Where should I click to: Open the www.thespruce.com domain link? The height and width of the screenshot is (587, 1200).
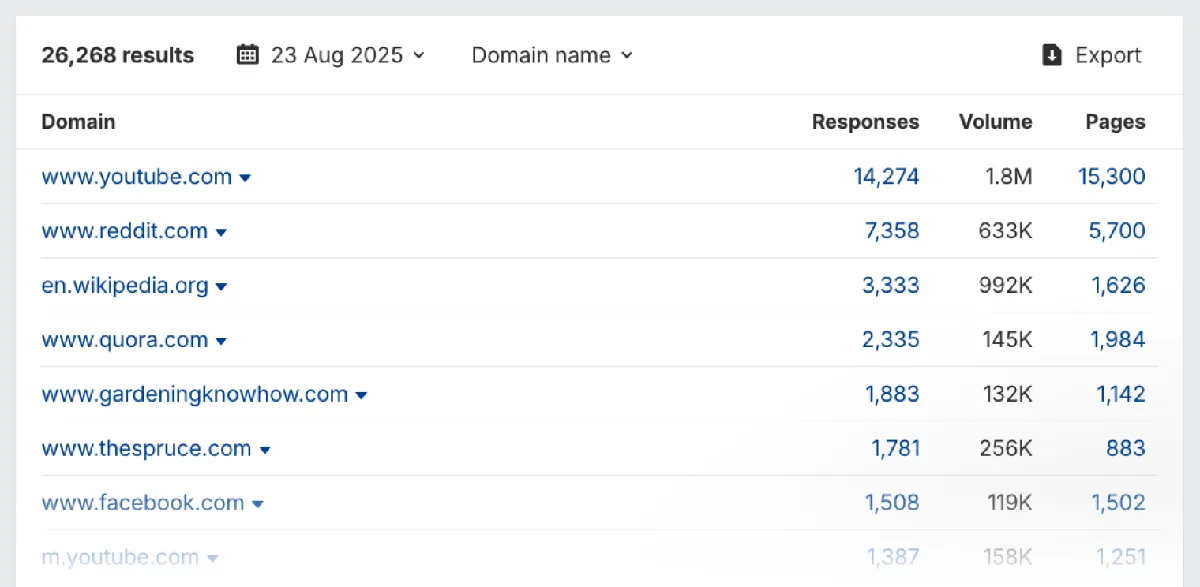coord(147,448)
